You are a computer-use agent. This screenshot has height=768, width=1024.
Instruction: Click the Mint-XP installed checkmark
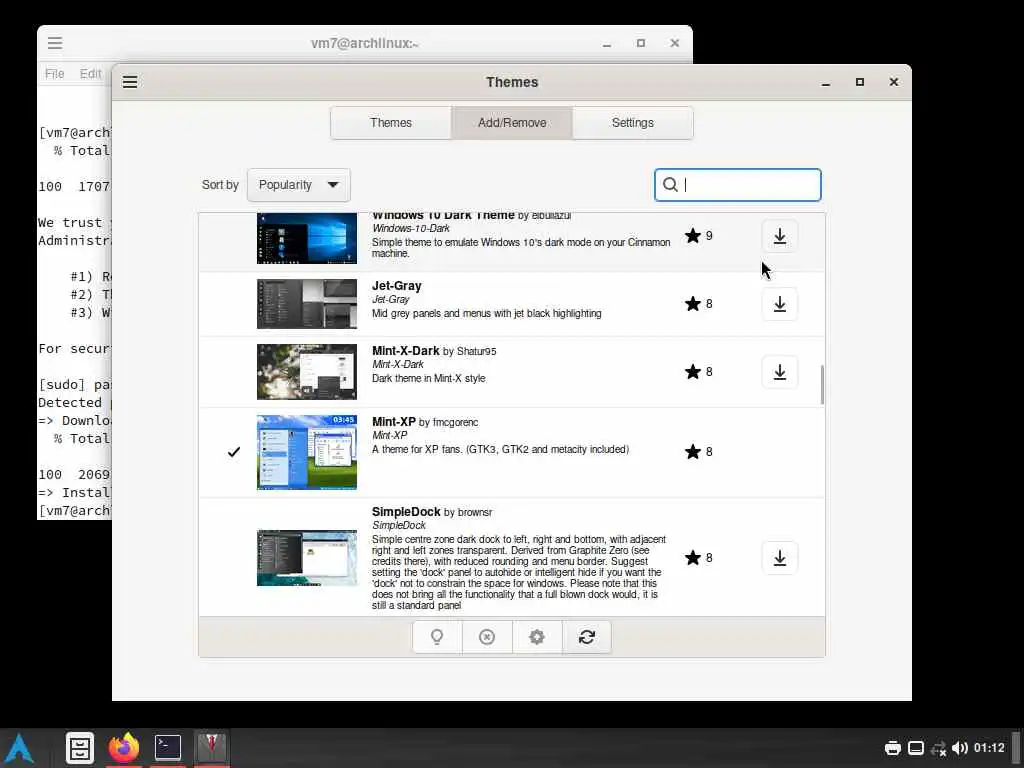[x=234, y=452]
